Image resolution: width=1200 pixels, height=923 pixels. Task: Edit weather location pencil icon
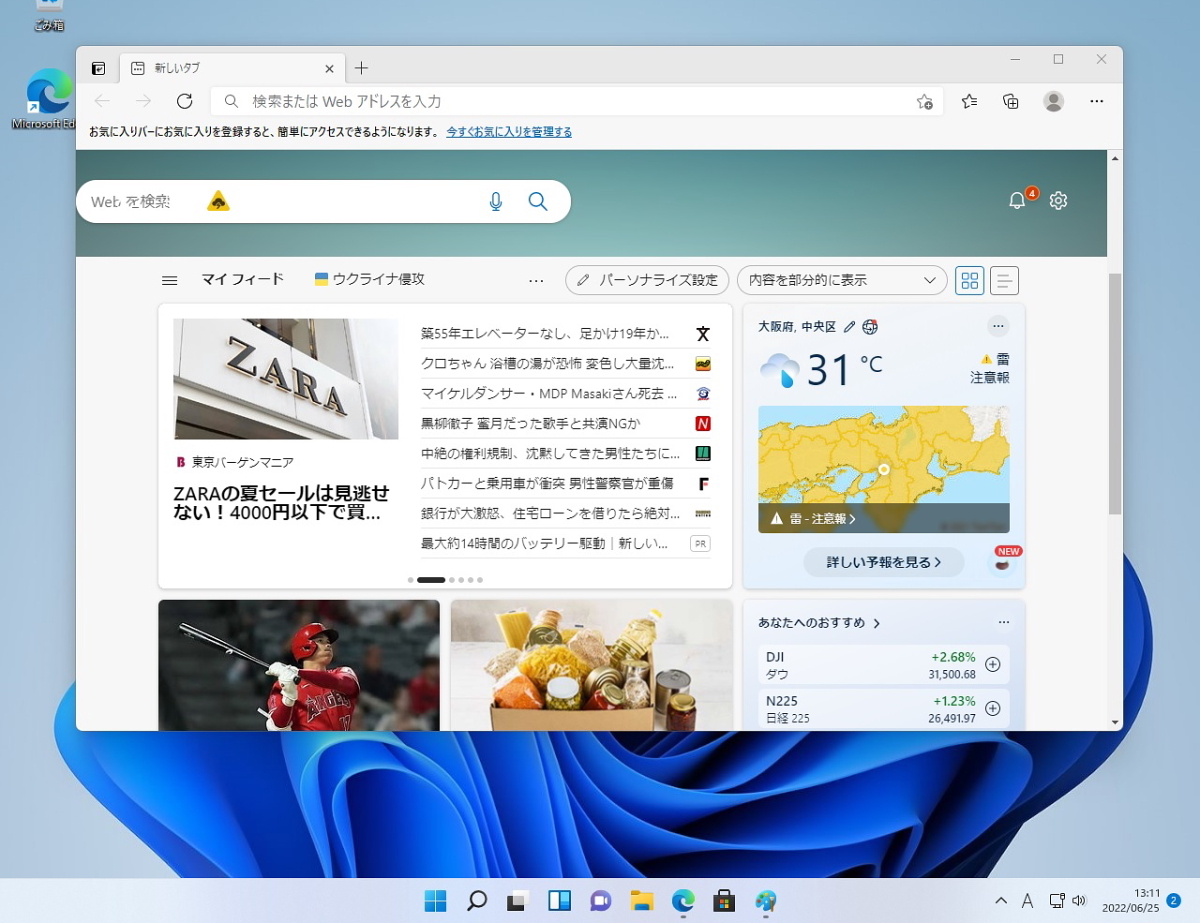tap(849, 327)
